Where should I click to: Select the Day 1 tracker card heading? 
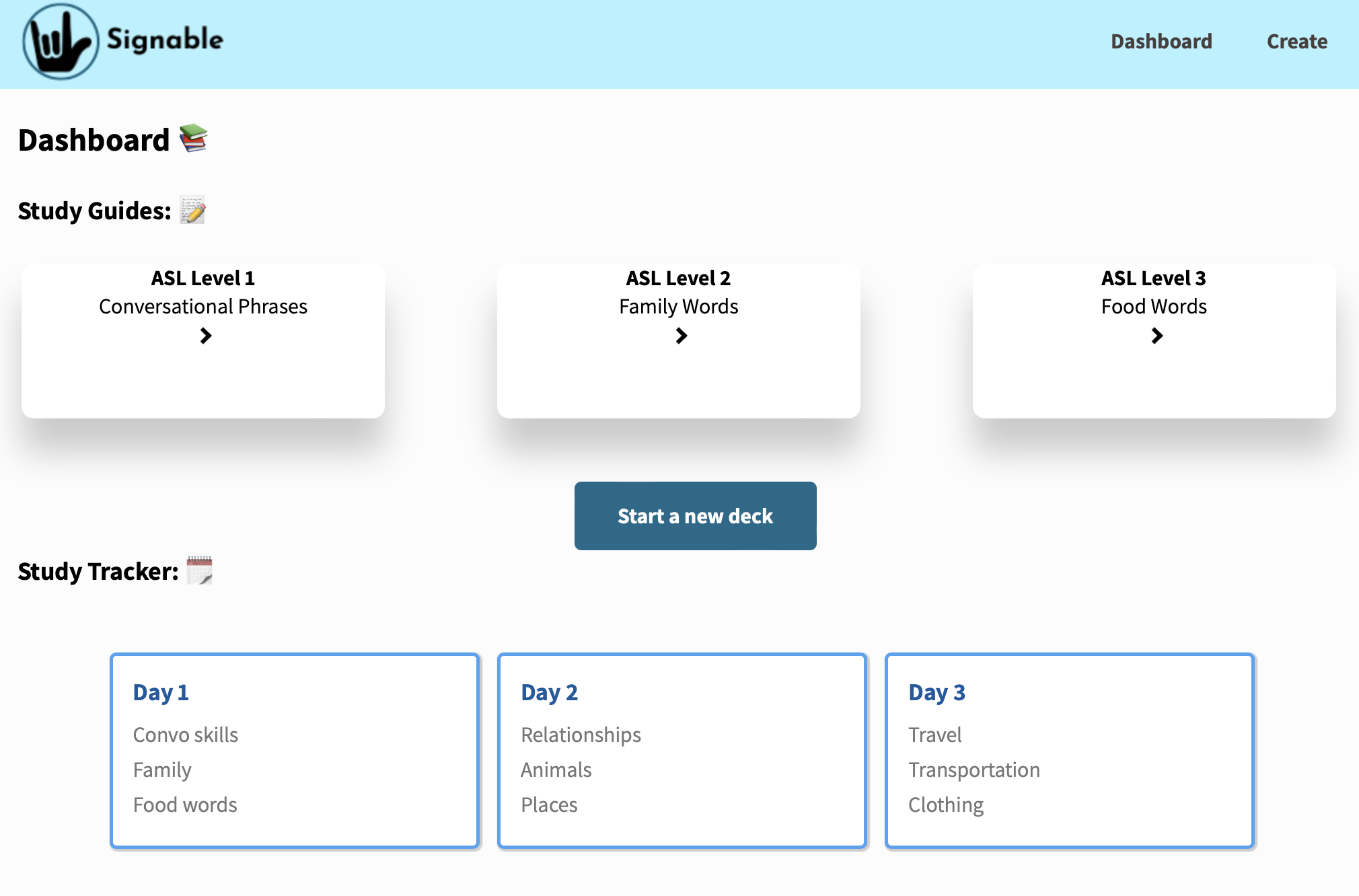(x=161, y=692)
